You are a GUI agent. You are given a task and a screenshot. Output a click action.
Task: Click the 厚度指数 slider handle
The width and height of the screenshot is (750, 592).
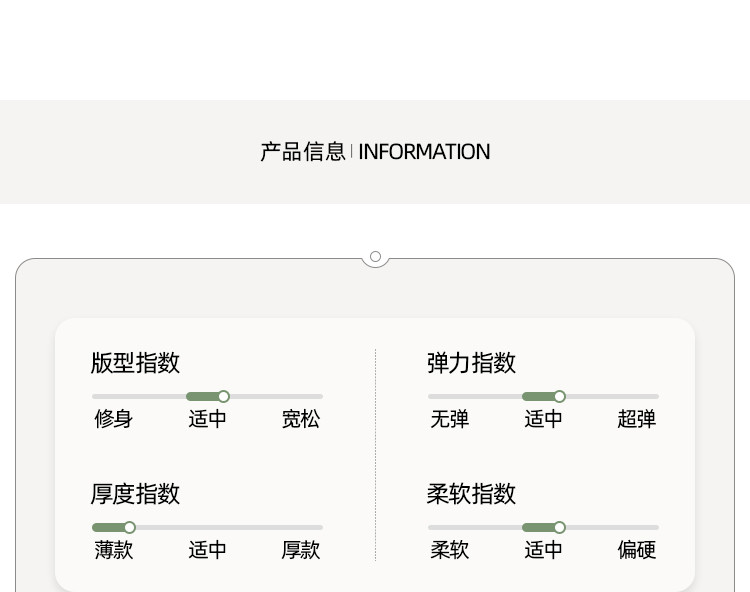tap(129, 528)
